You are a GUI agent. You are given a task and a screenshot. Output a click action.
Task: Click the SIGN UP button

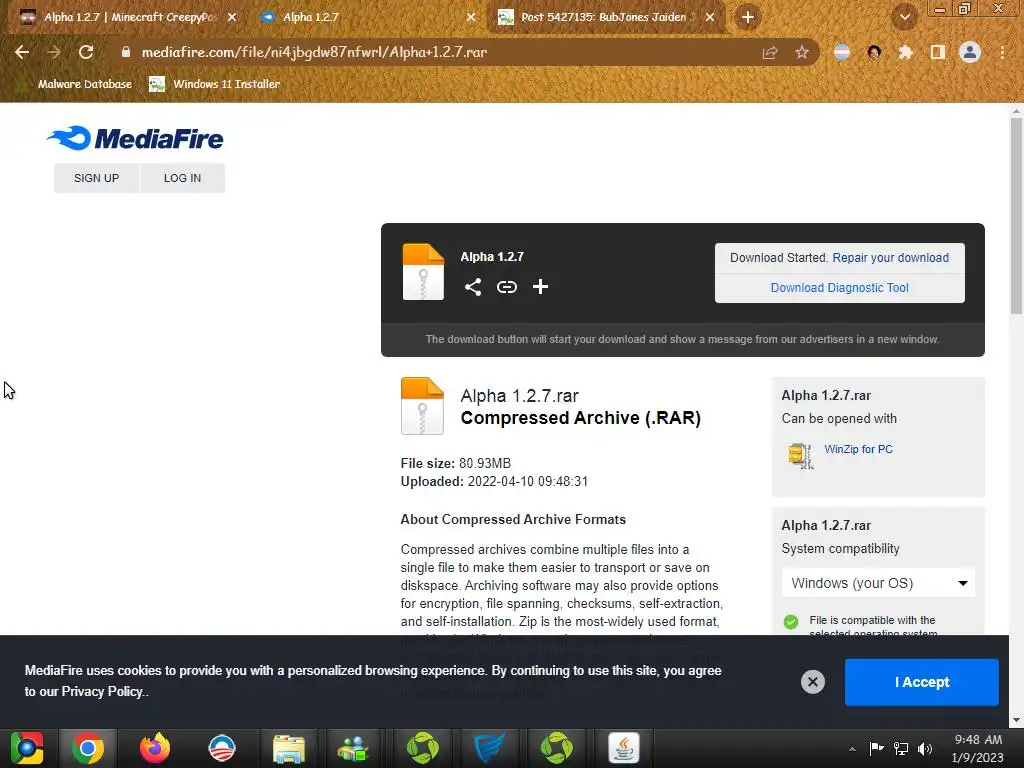click(96, 178)
